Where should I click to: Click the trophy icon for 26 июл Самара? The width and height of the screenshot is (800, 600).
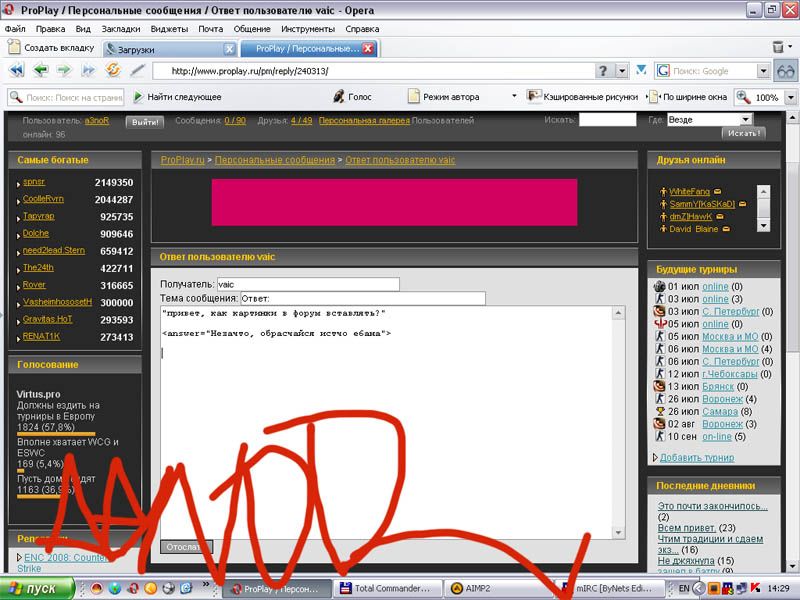coord(660,411)
